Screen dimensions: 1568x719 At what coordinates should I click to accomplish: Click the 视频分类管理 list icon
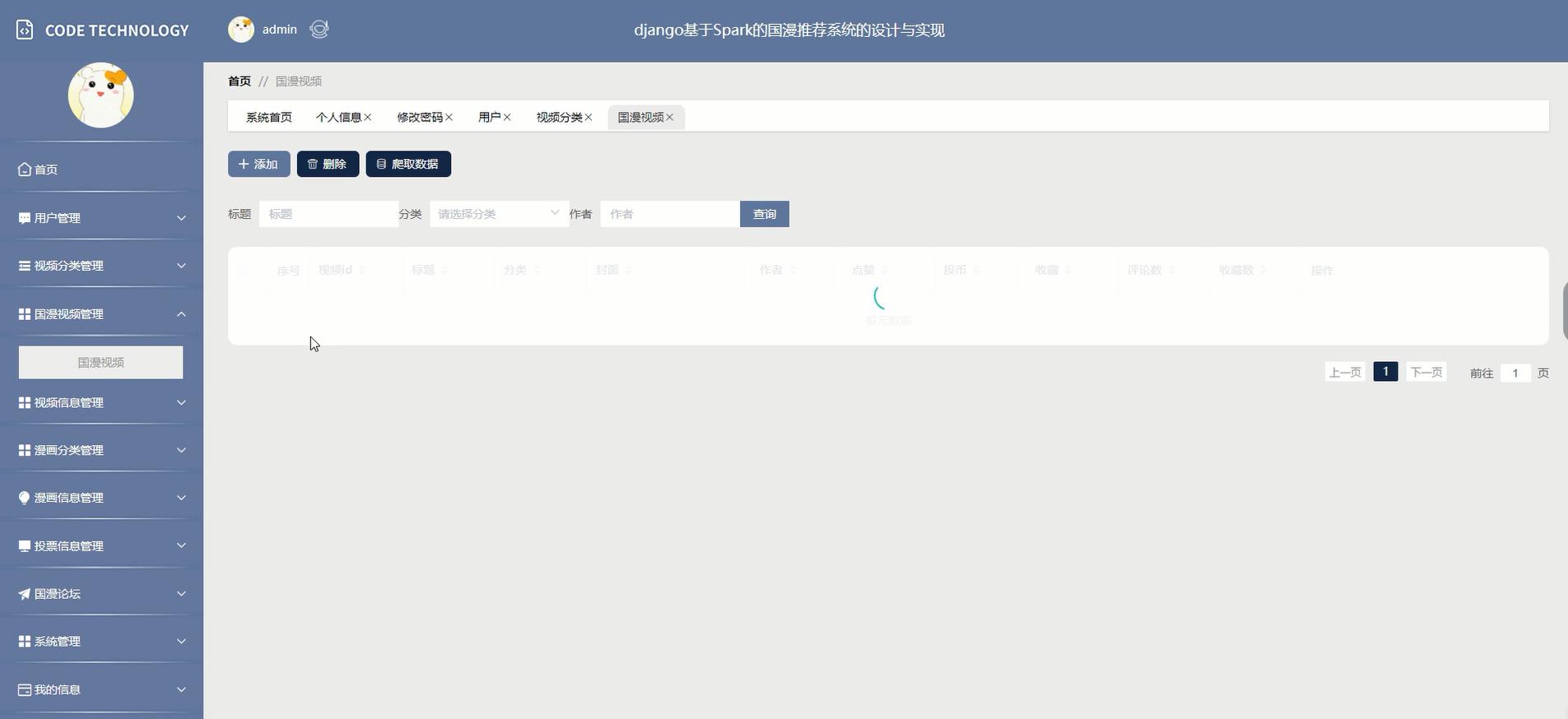click(x=24, y=266)
